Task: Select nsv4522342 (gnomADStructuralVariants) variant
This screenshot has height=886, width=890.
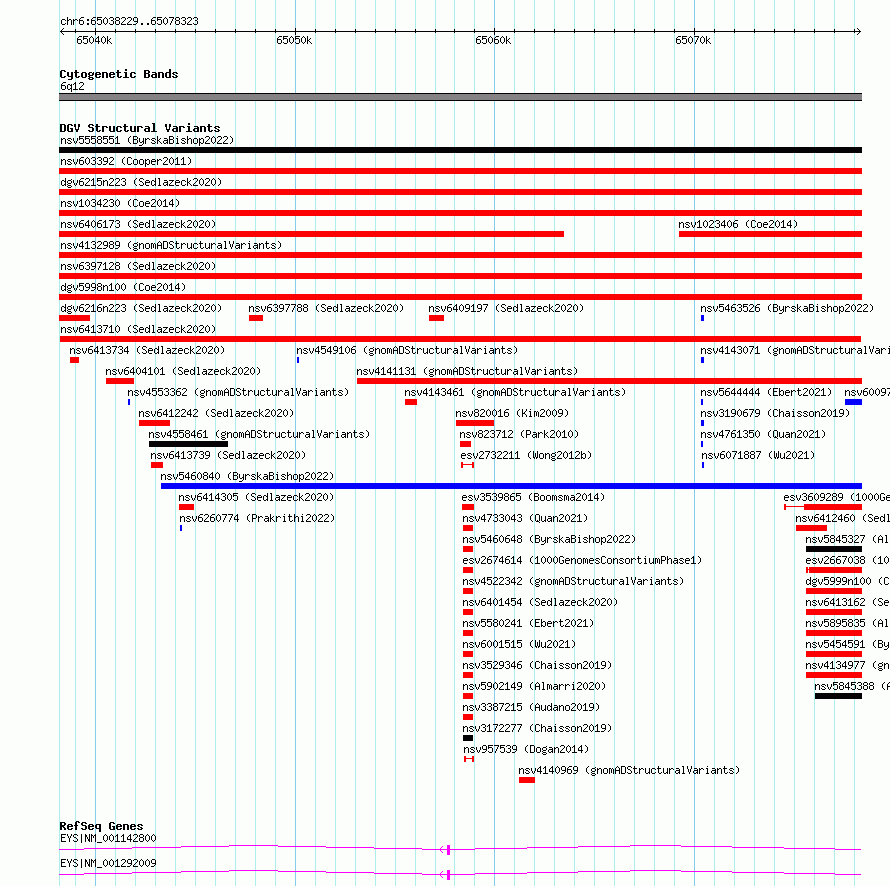Action: click(573, 581)
